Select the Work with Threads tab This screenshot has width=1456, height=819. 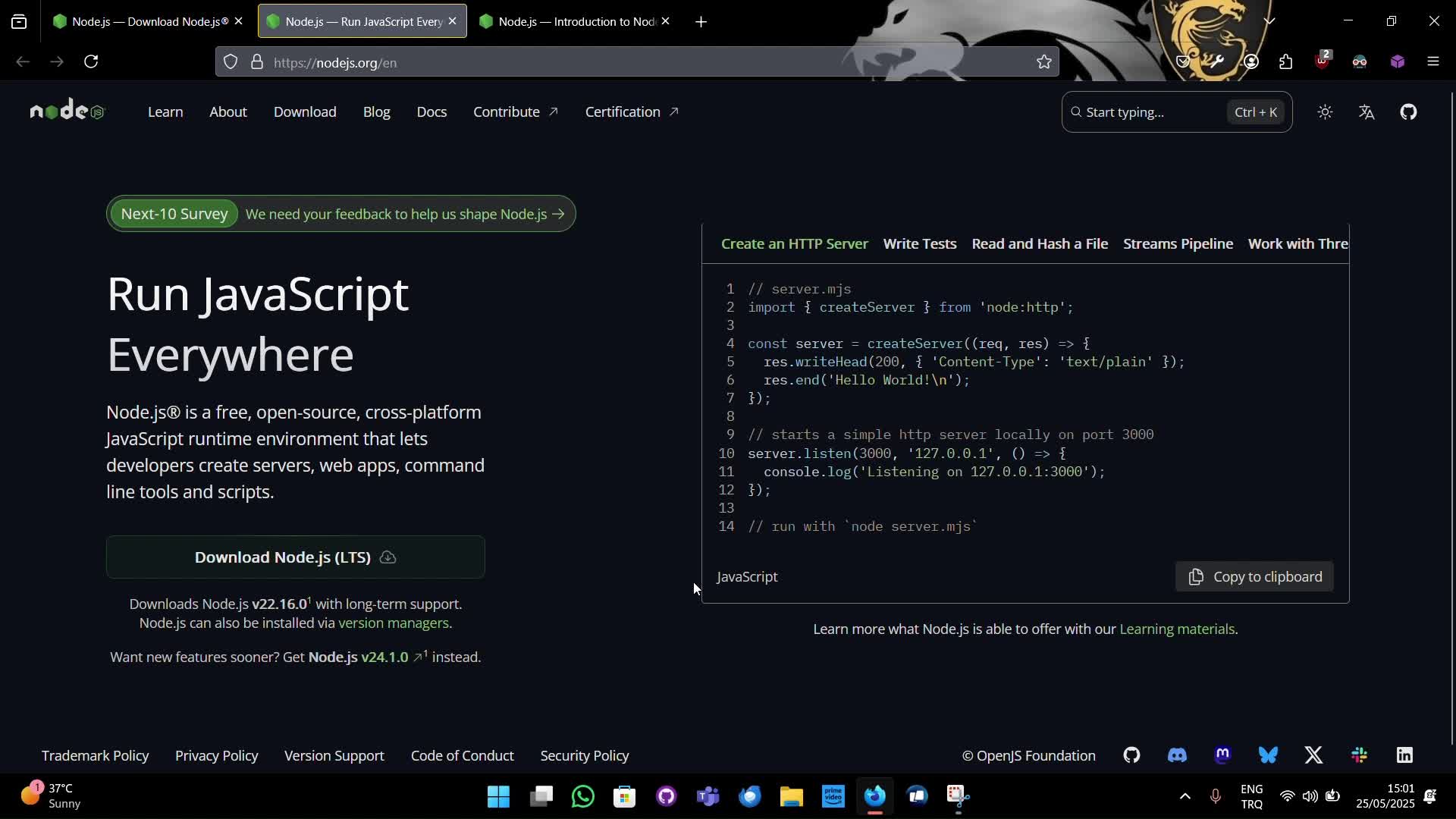pos(1298,243)
